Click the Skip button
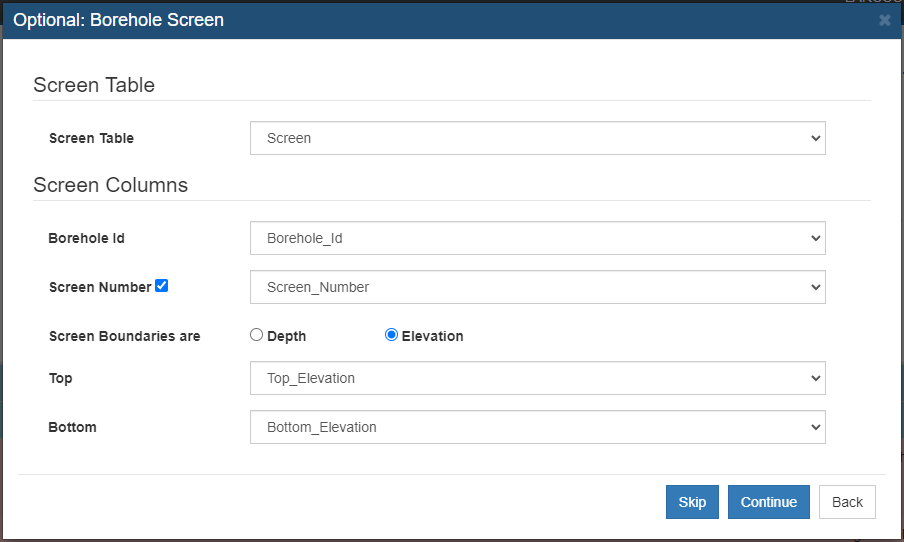This screenshot has height=542, width=904. point(692,502)
